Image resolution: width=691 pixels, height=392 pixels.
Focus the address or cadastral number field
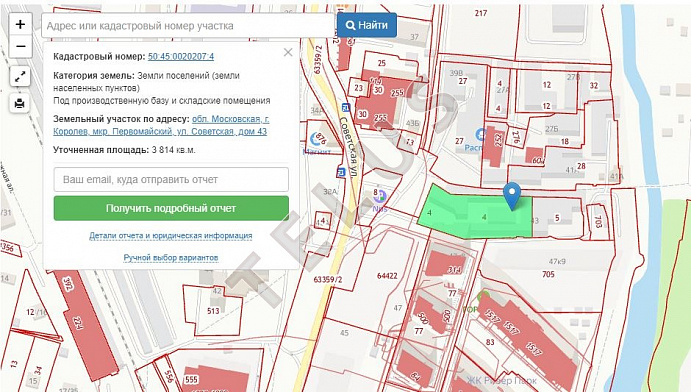coord(188,26)
